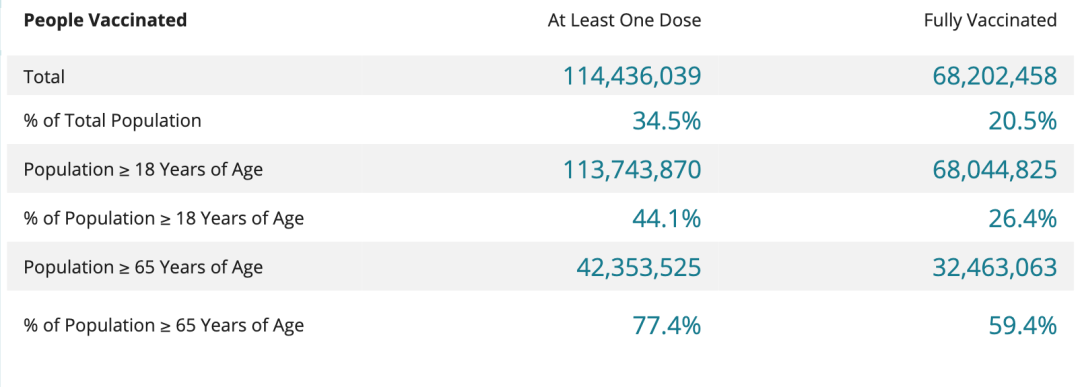This screenshot has height=387, width=1080.
Task: Select the Population ≥ 18 Years of Age label
Action: coord(143,169)
